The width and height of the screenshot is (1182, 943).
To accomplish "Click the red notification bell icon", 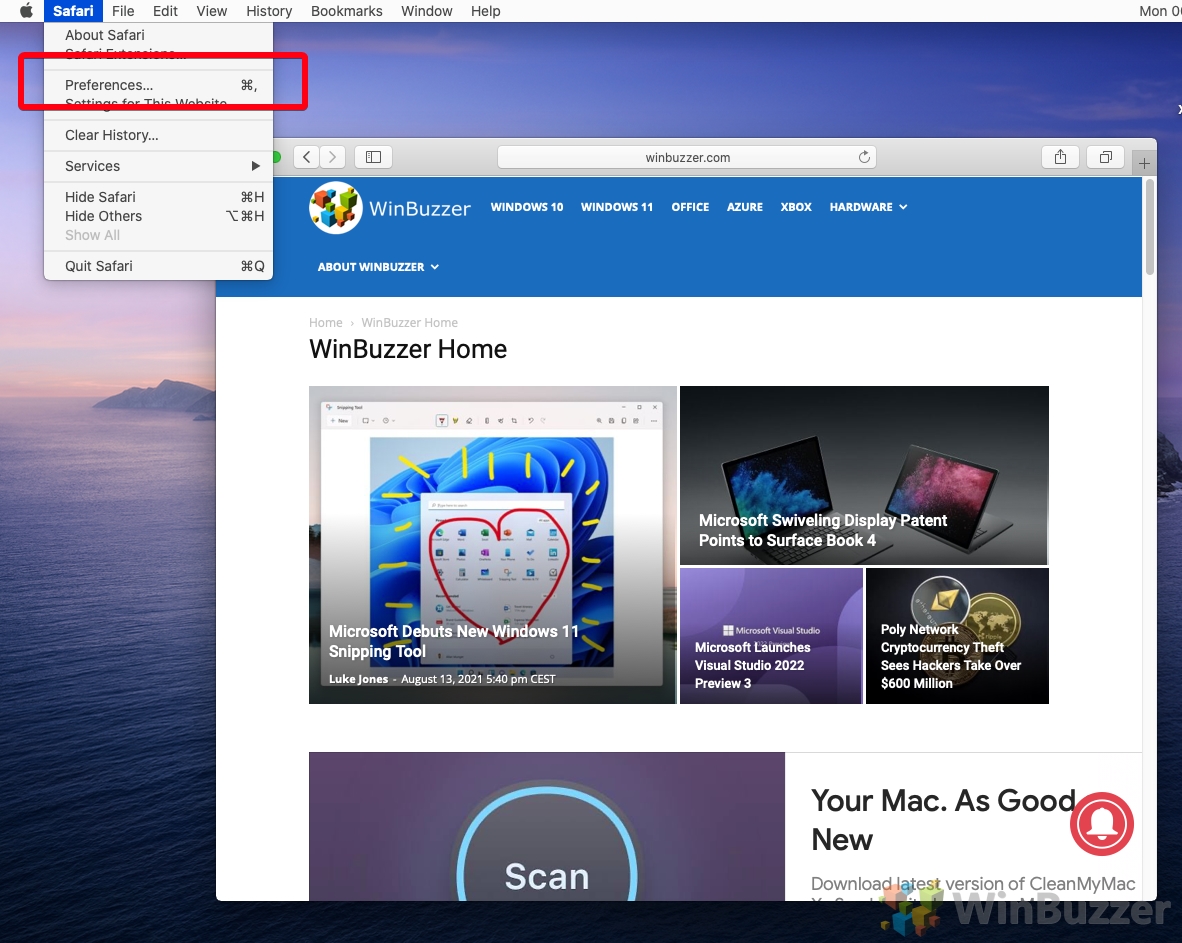I will pos(1102,823).
